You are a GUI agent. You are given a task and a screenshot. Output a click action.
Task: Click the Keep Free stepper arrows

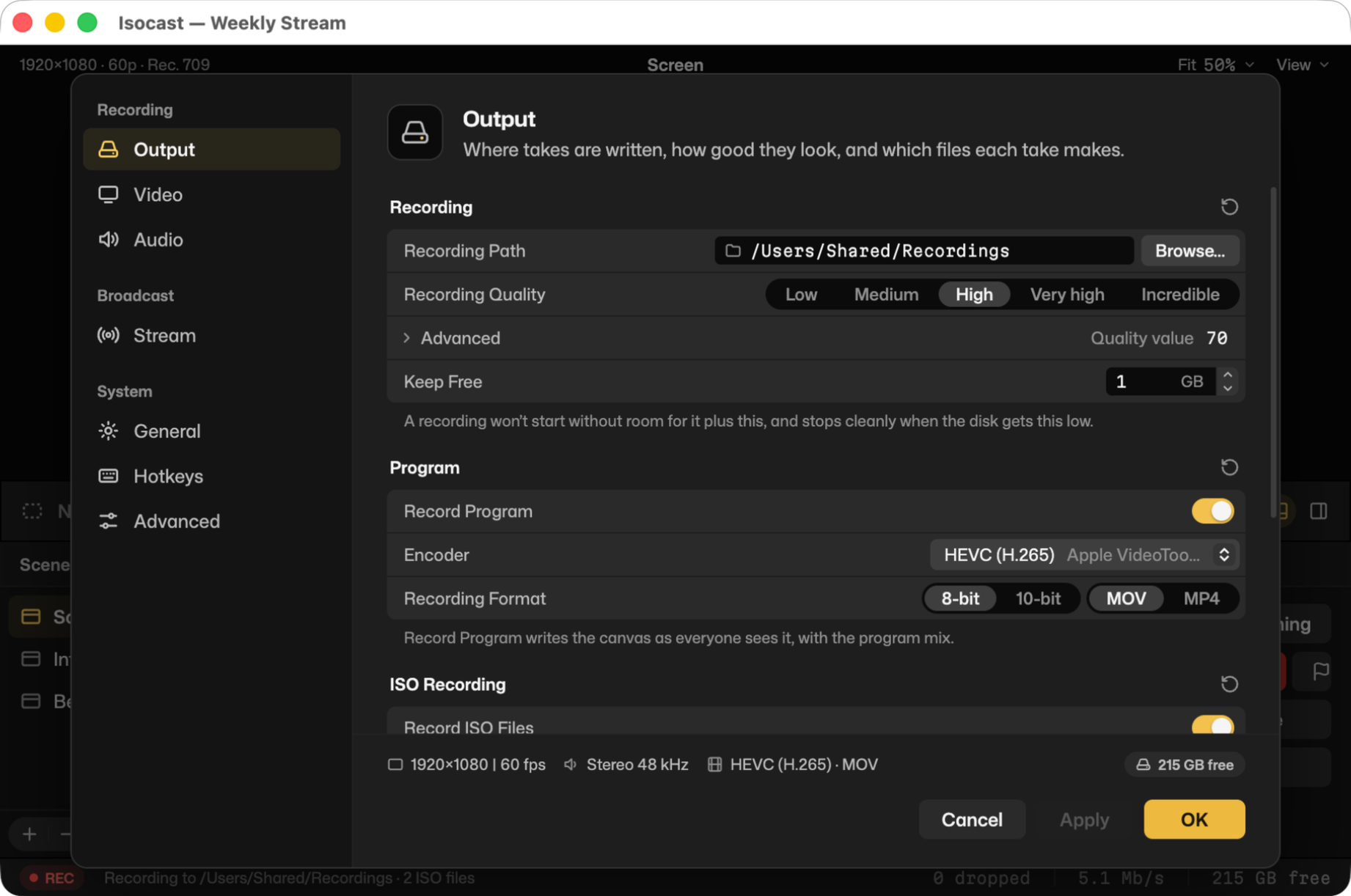[x=1228, y=381]
